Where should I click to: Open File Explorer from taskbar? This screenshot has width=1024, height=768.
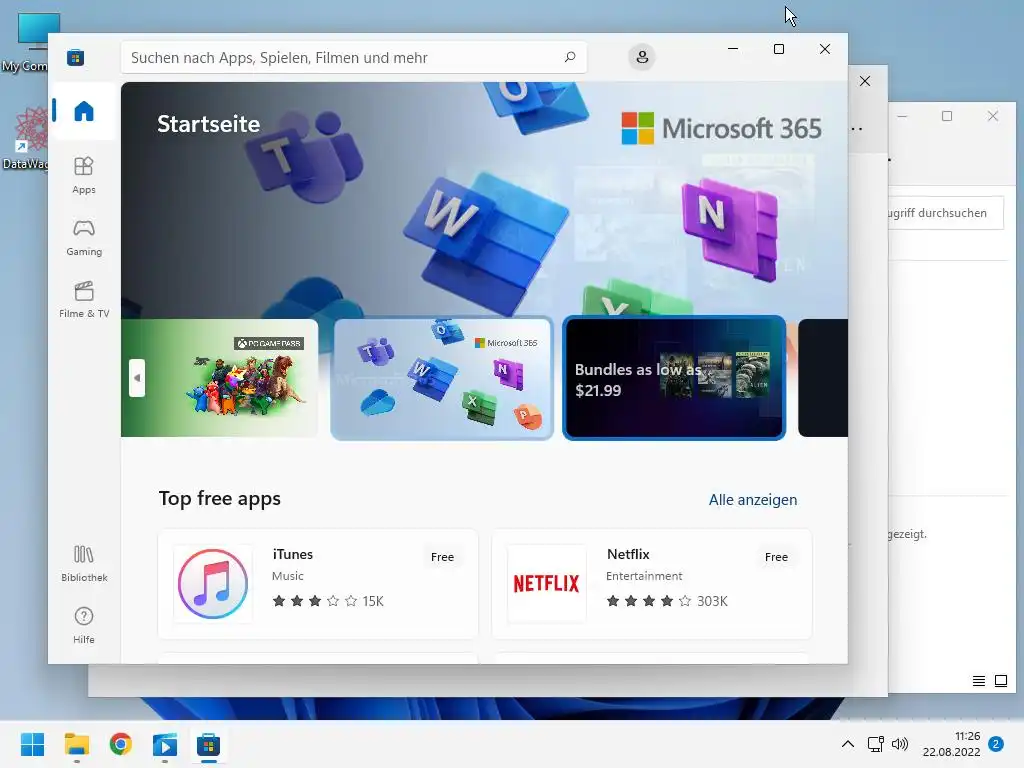[76, 744]
